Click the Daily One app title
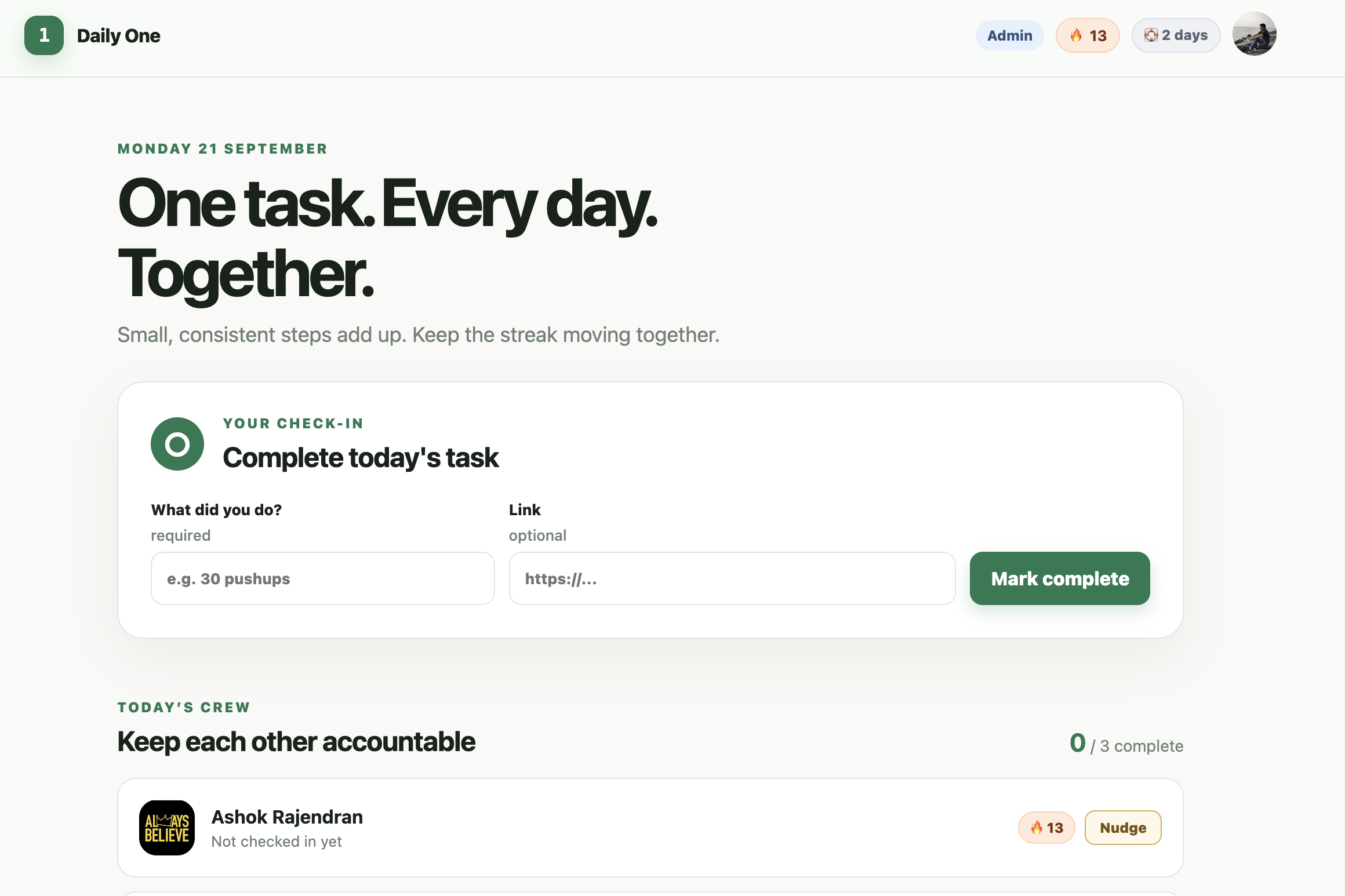This screenshot has width=1345, height=896. pyautogui.click(x=119, y=35)
